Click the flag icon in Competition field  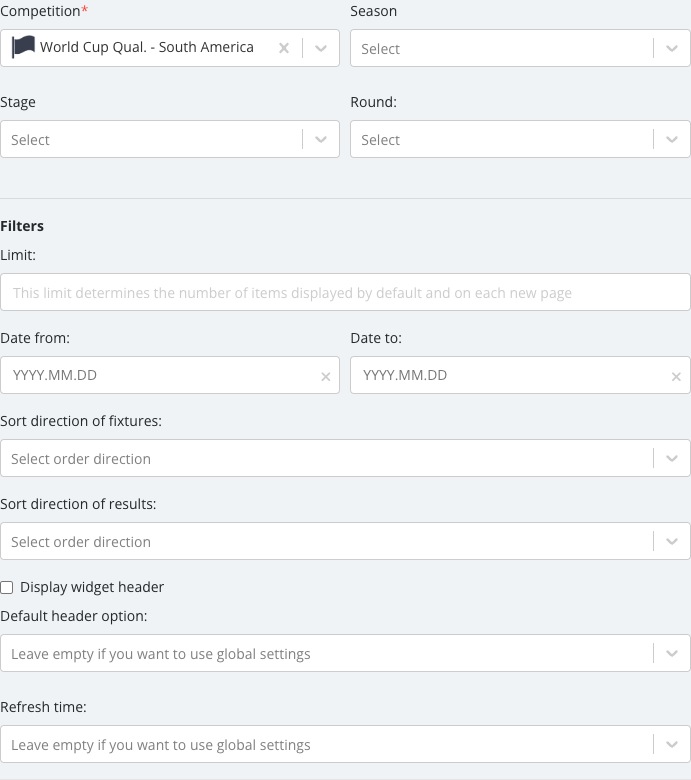(23, 47)
